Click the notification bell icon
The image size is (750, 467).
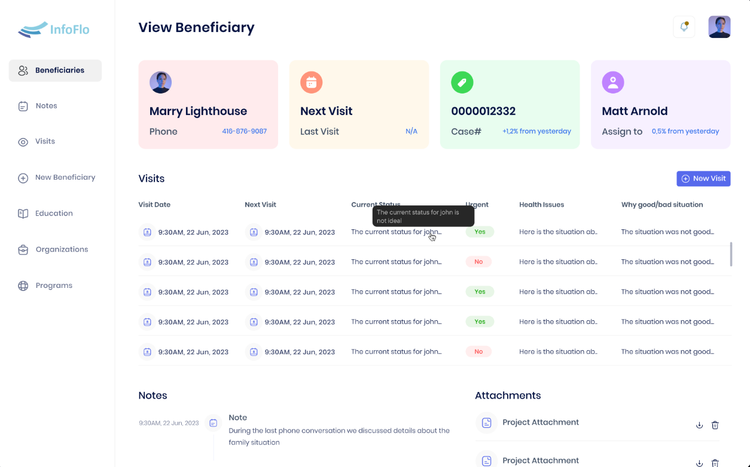coord(684,27)
